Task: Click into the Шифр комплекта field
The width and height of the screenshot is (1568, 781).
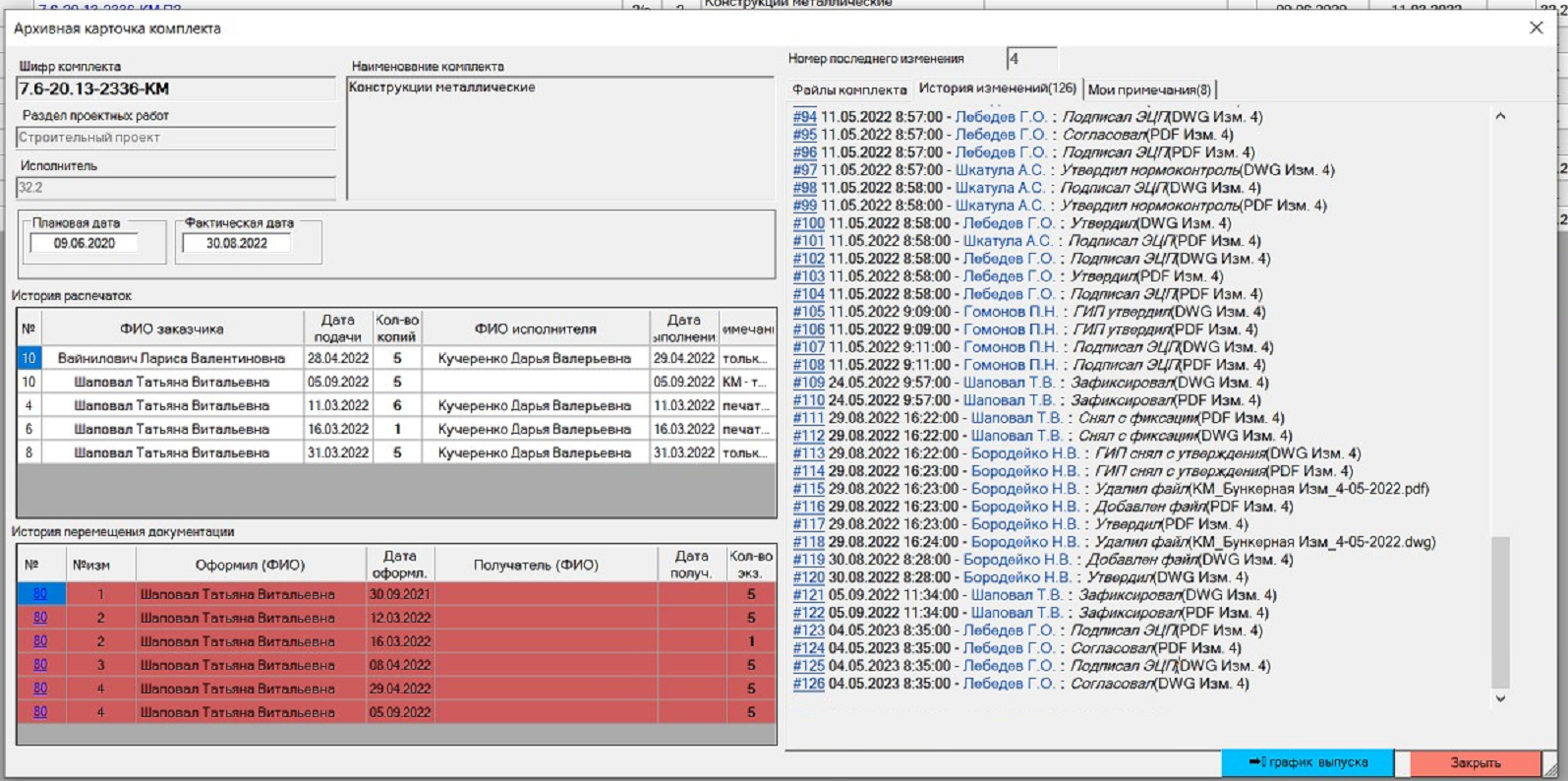Action: pos(175,90)
